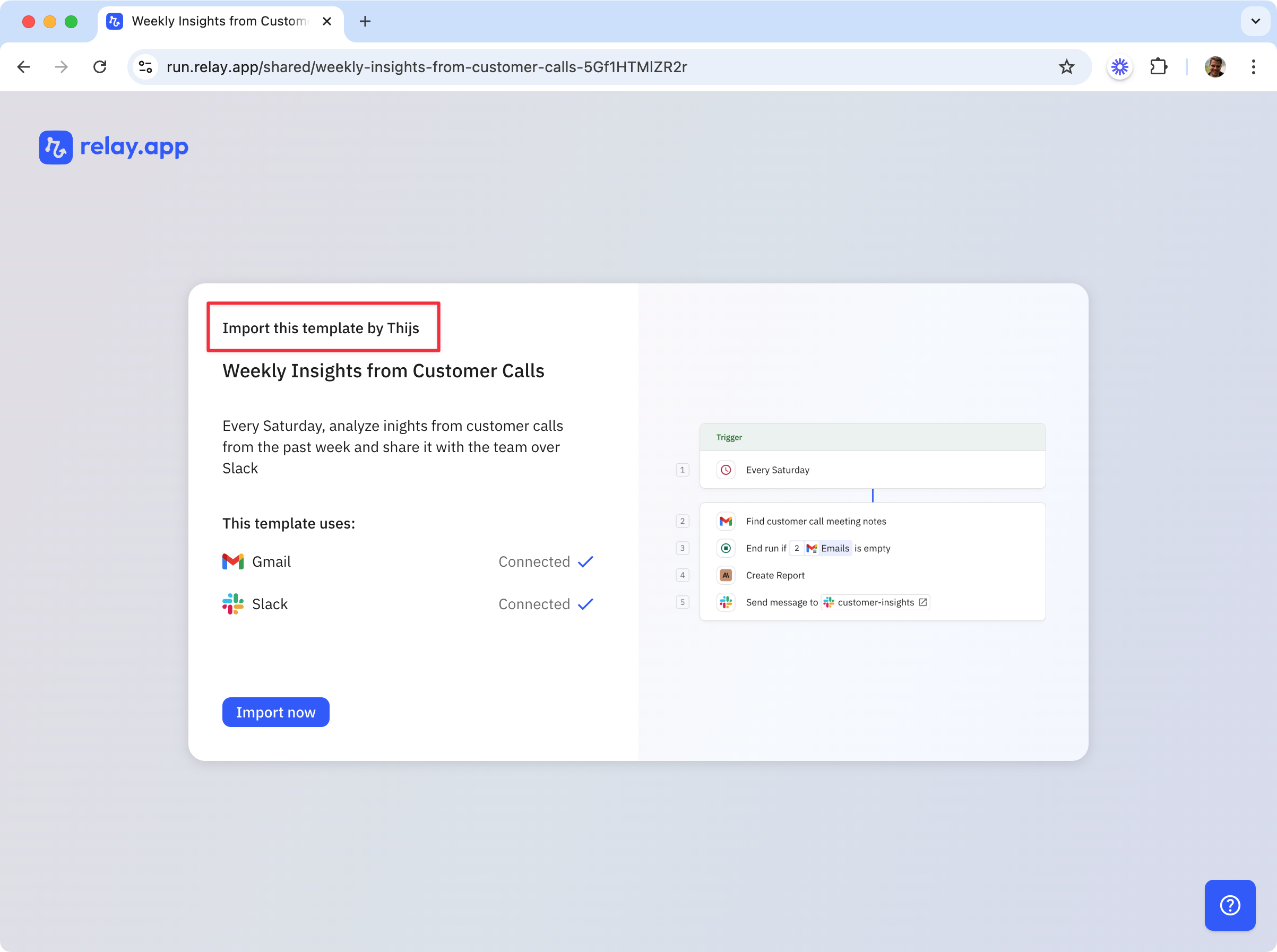This screenshot has width=1277, height=952.
Task: Click the Slack icon in template uses
Action: click(x=233, y=604)
